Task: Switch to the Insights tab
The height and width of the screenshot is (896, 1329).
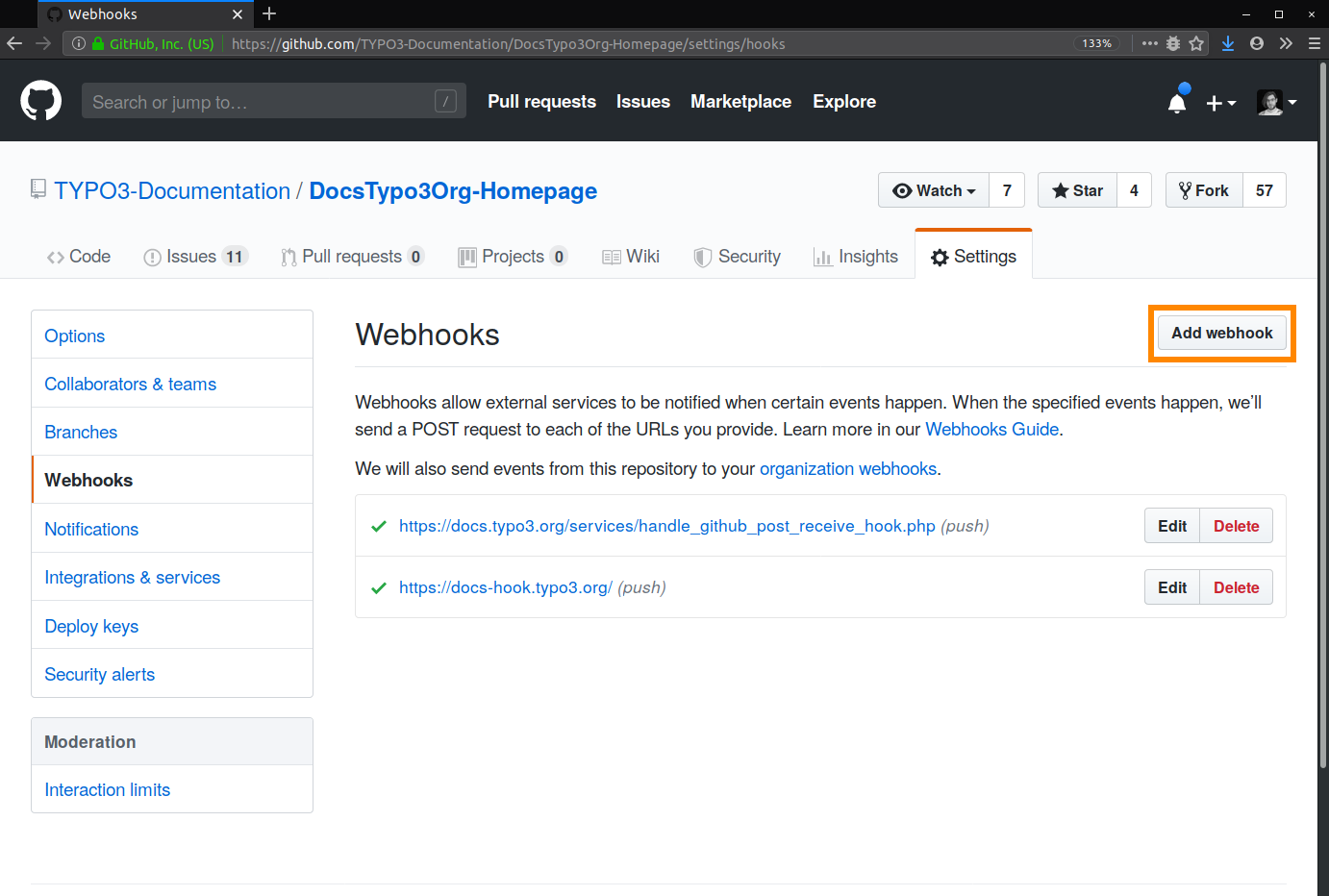Action: coord(856,257)
